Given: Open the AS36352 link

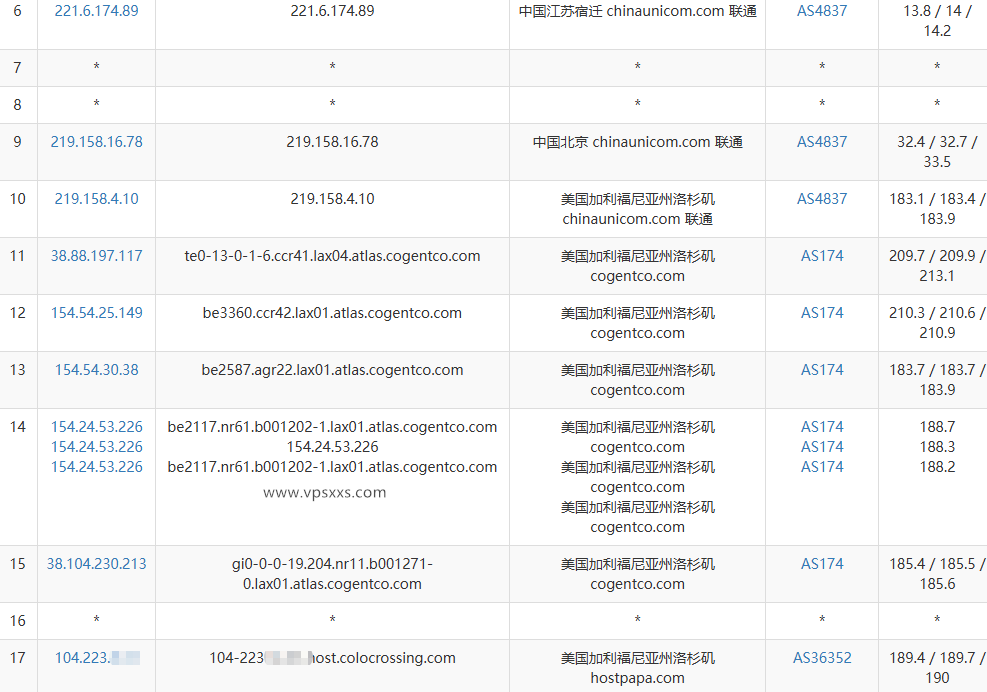Looking at the screenshot, I should pos(821,658).
